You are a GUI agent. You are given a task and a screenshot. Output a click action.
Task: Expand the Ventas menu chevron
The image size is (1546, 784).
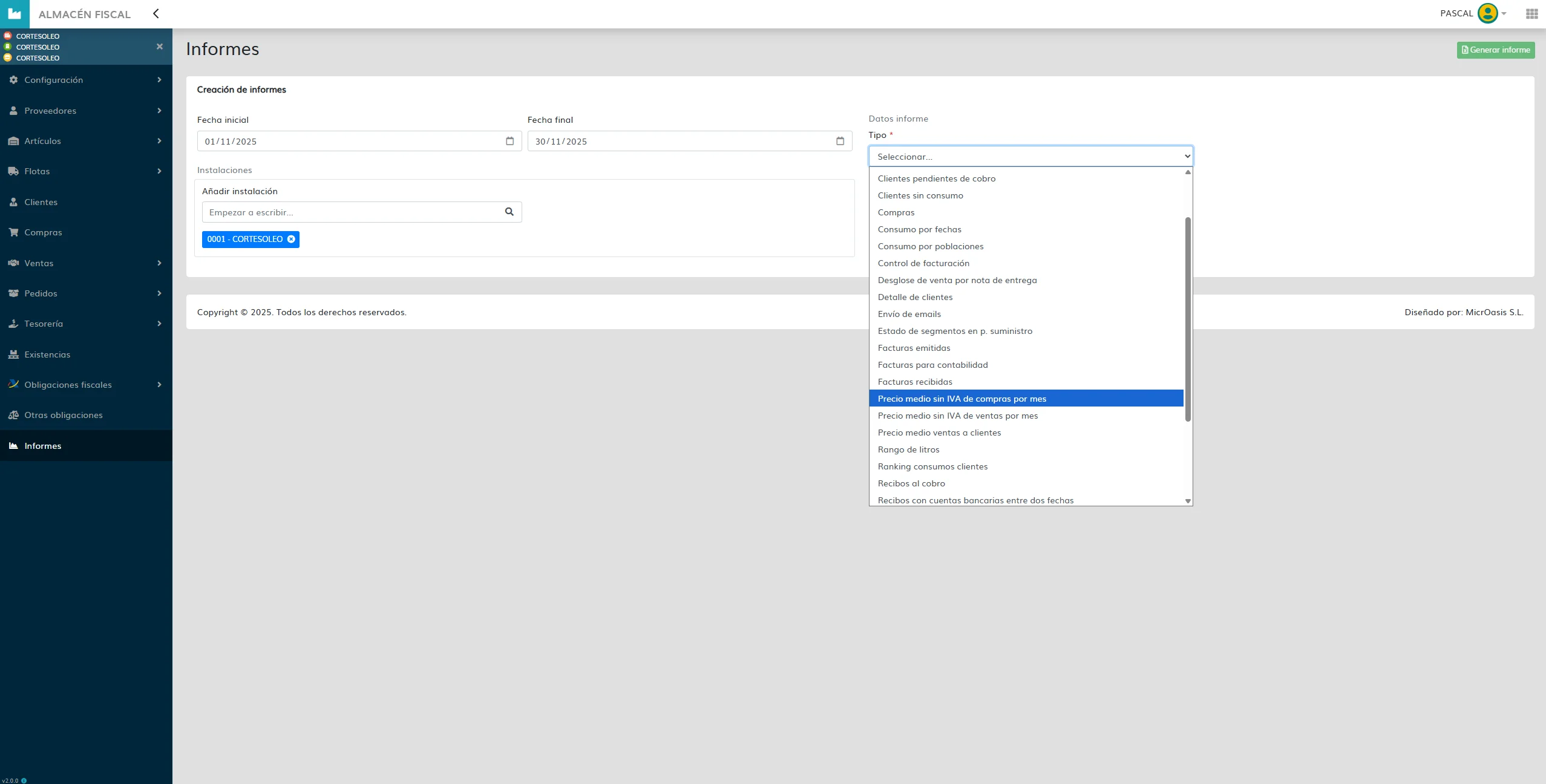[159, 263]
